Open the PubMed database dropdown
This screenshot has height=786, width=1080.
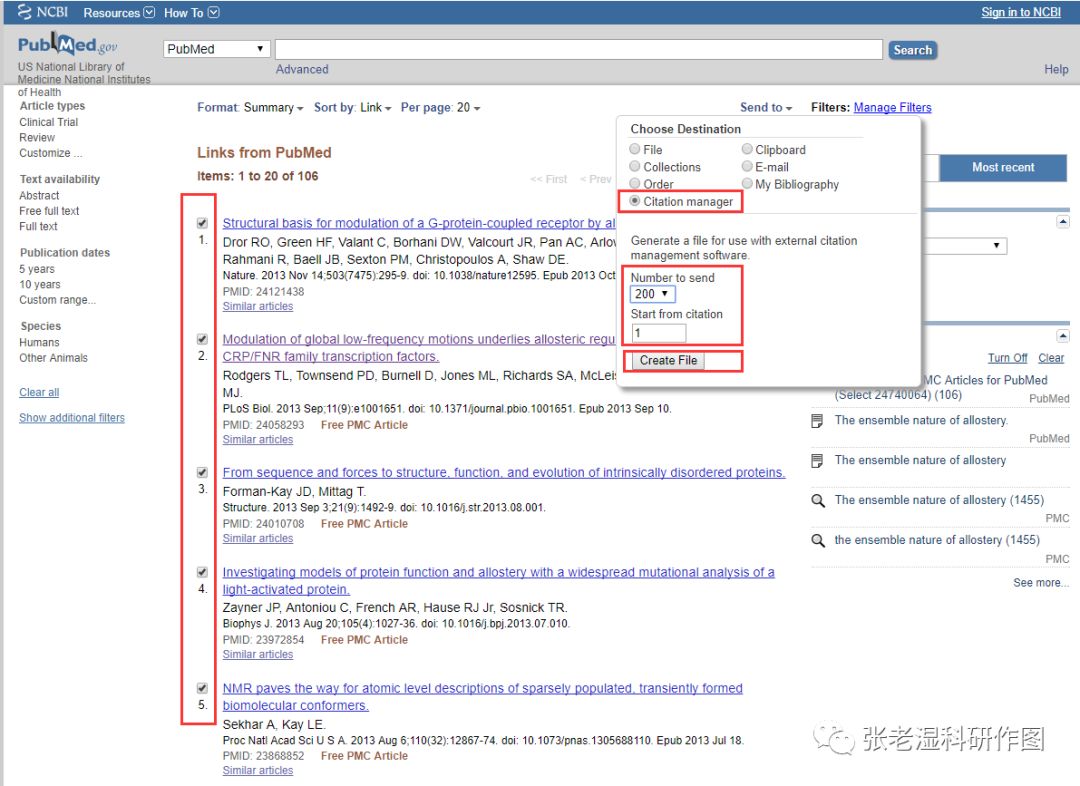tap(216, 49)
